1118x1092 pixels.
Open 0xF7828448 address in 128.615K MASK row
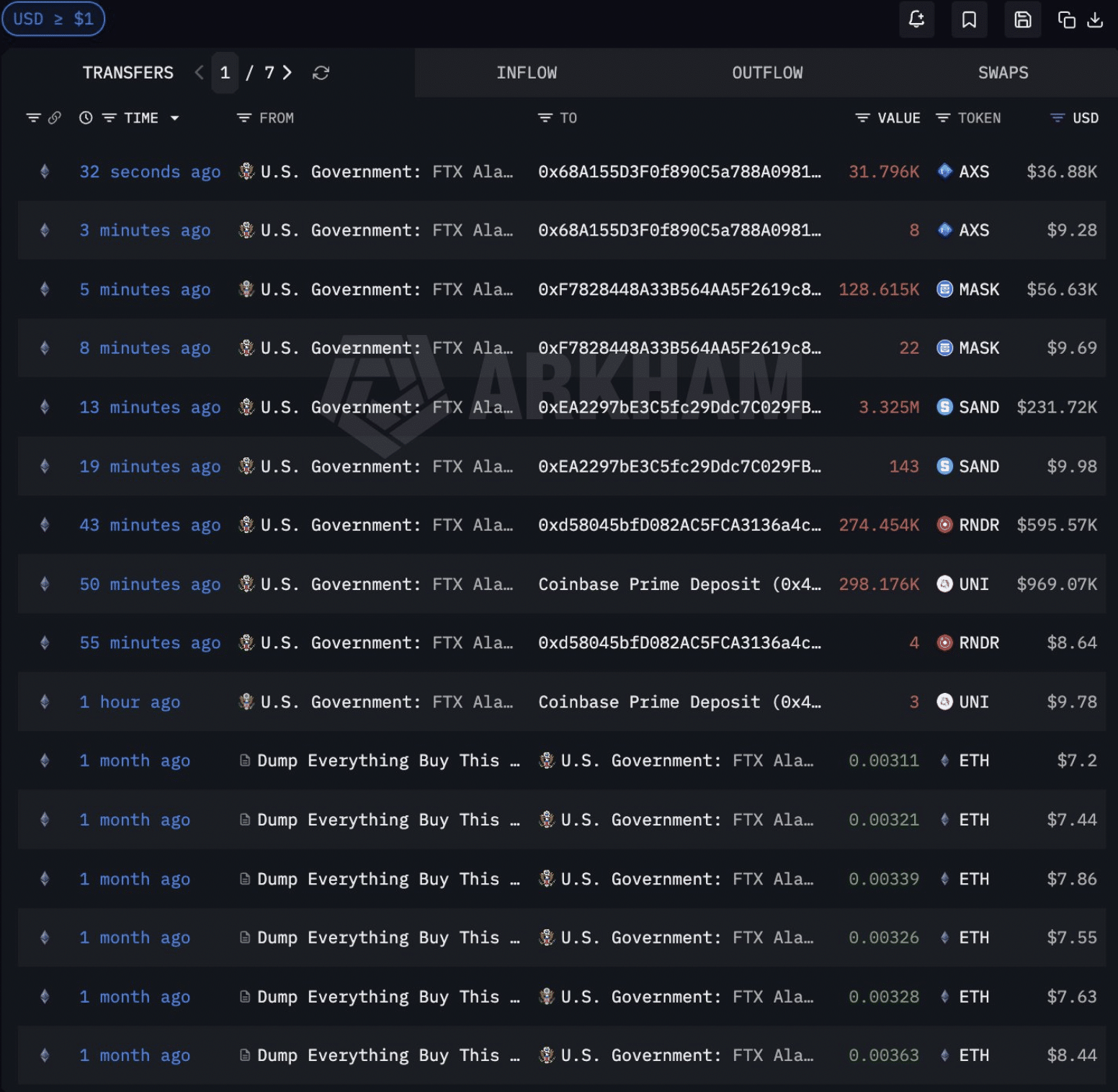coord(679,290)
